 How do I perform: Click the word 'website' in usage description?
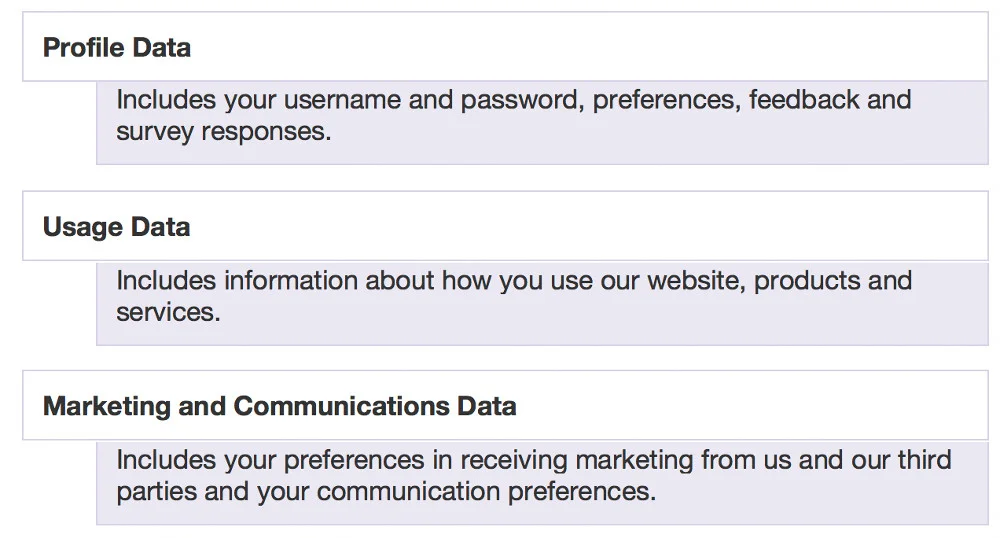(x=696, y=281)
